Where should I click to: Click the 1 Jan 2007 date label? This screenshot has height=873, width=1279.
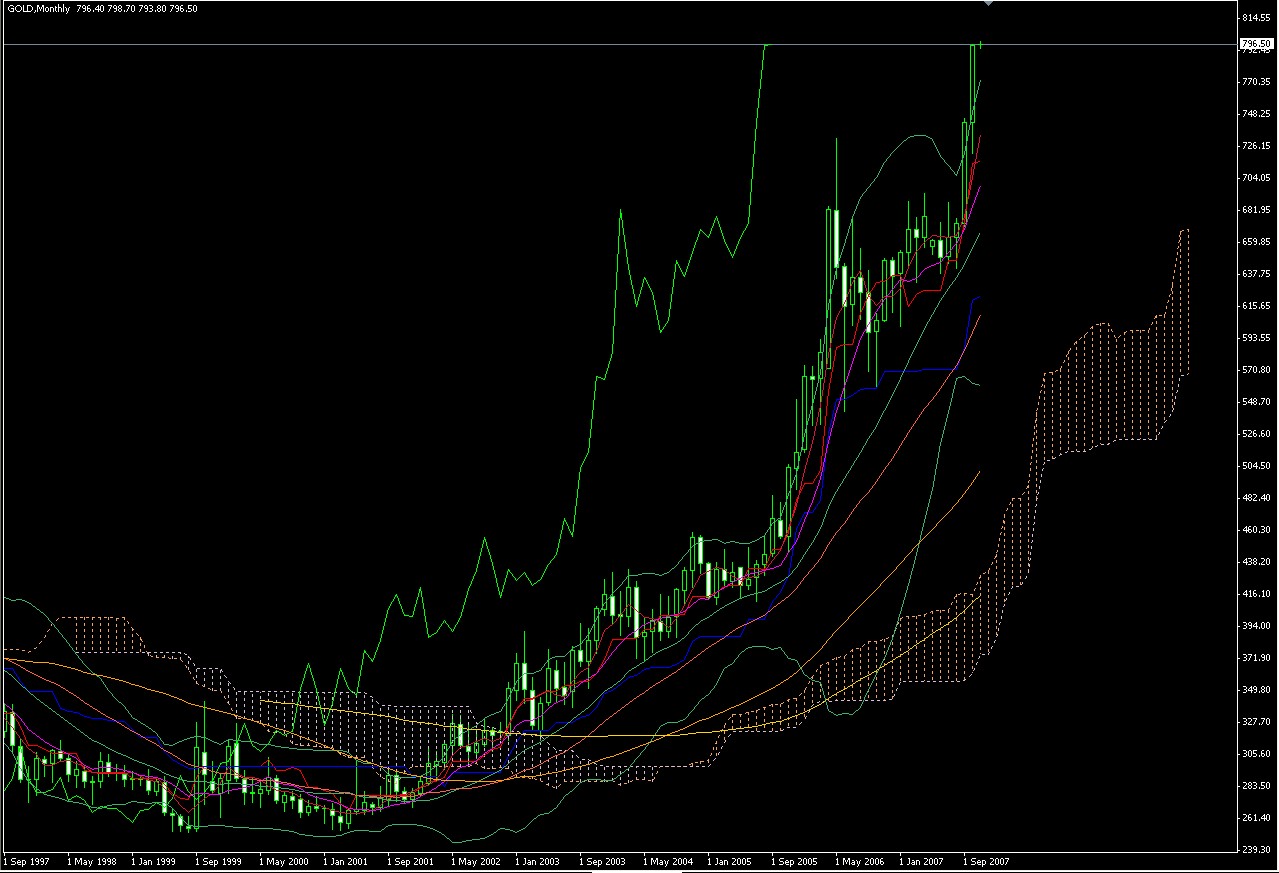tap(923, 861)
